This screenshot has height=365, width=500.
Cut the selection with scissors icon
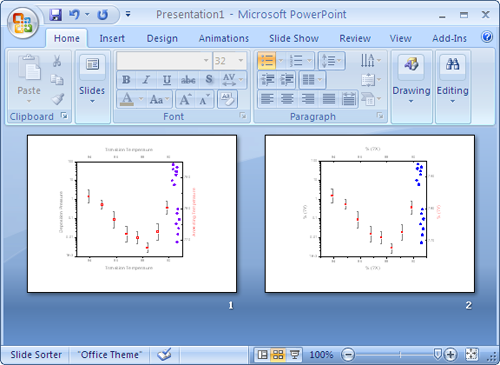pos(57,61)
